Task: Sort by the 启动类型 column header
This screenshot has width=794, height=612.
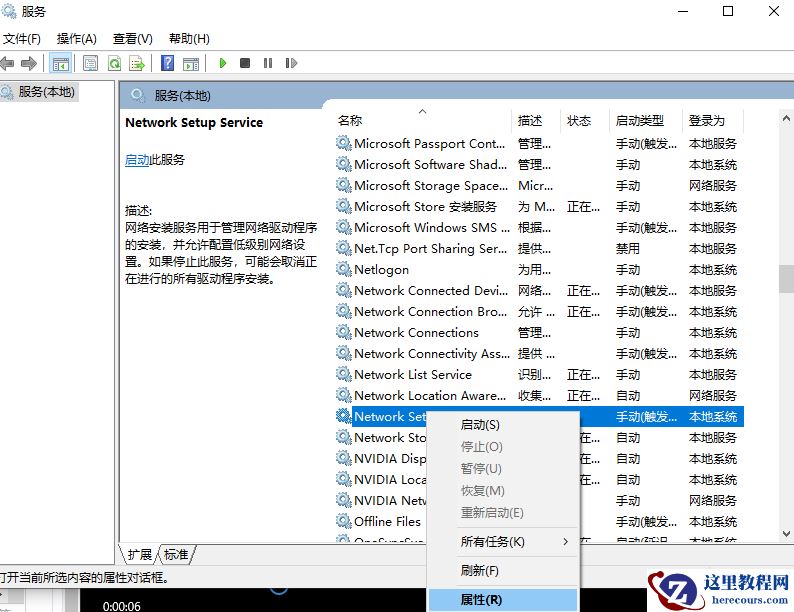Action: [x=646, y=120]
